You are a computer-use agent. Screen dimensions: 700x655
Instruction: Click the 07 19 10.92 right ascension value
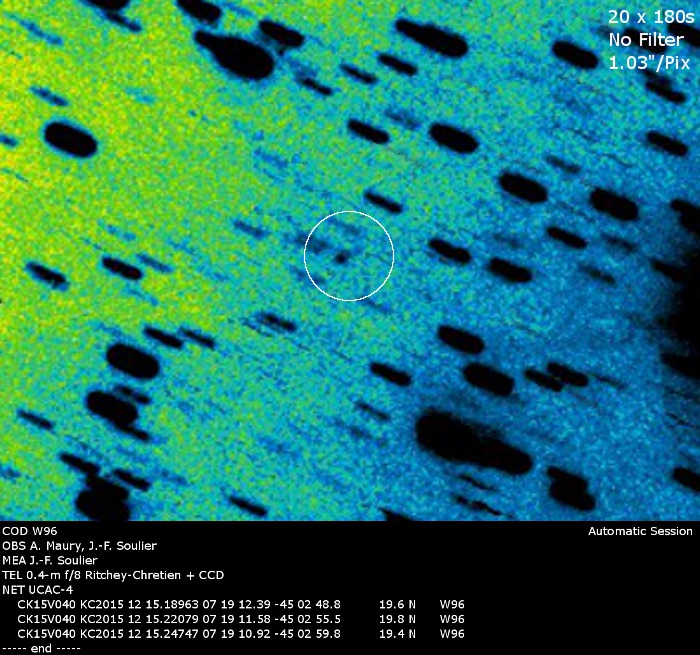[241, 633]
